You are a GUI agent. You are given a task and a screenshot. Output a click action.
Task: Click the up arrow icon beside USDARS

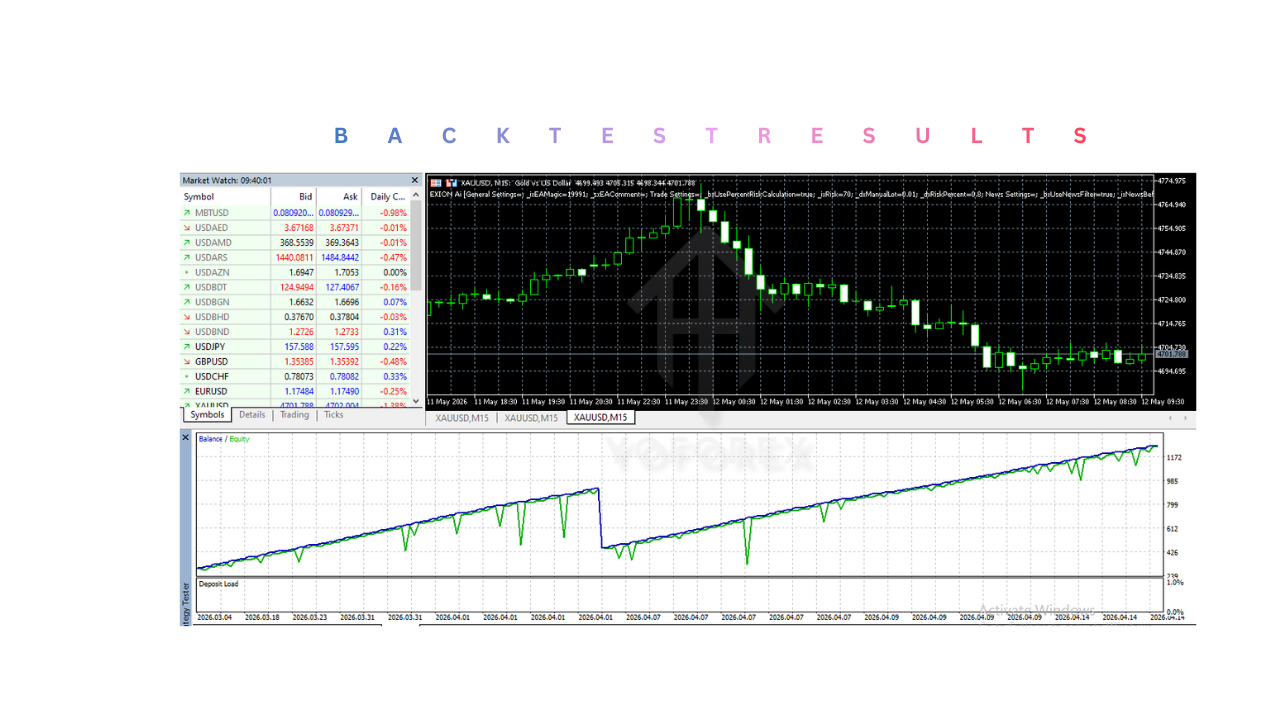[187, 257]
